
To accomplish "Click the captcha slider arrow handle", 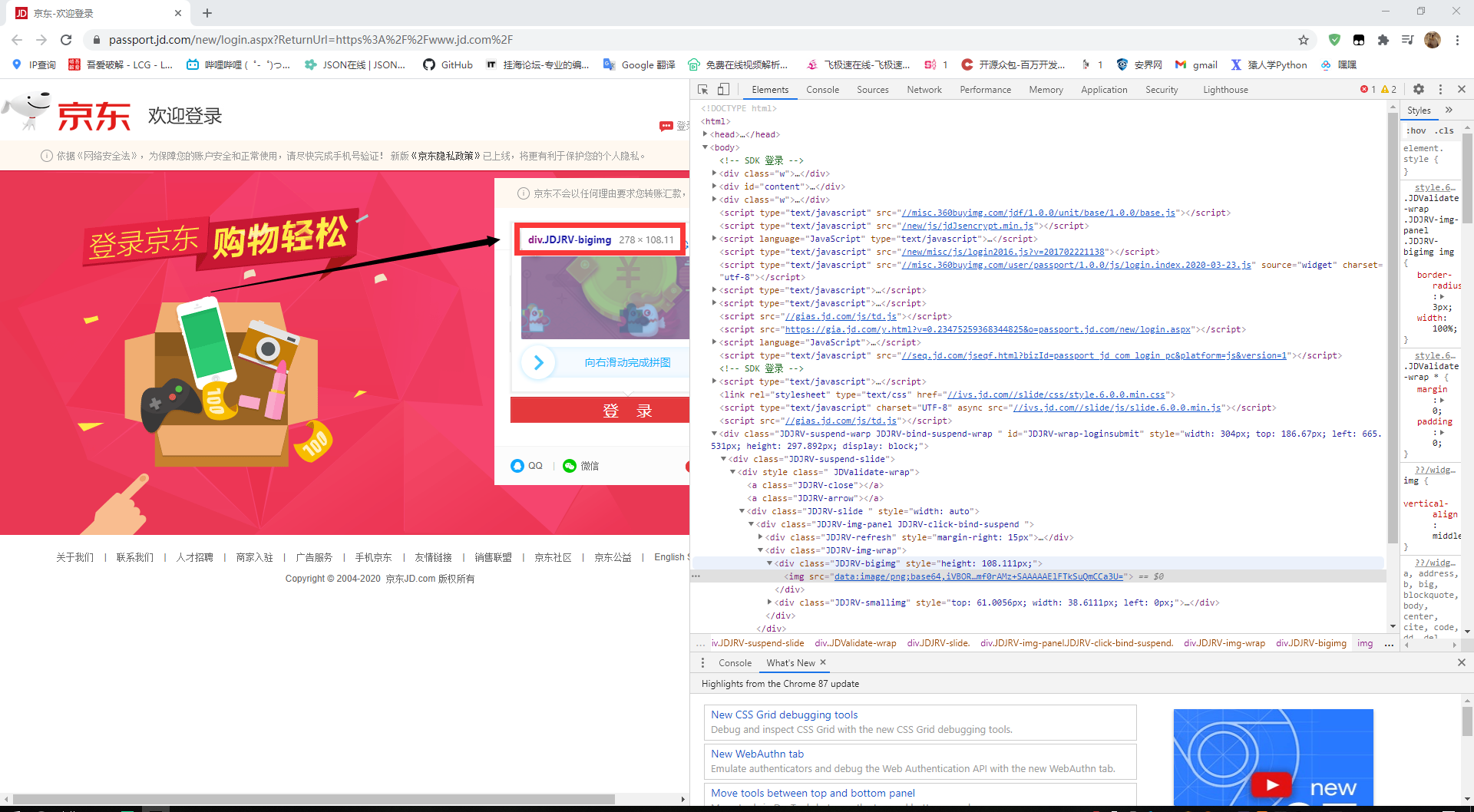I will [x=539, y=362].
